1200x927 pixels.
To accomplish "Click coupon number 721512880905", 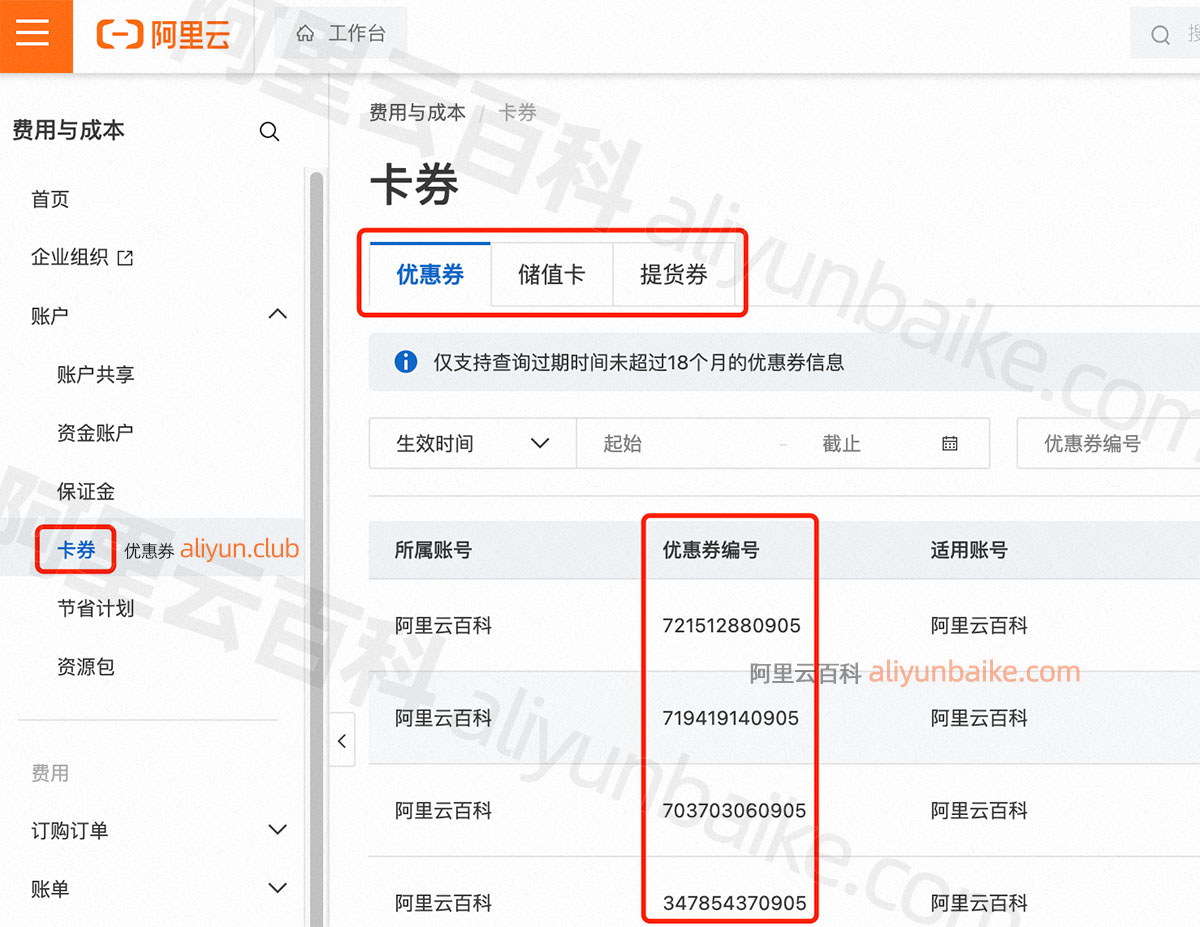I will [731, 626].
